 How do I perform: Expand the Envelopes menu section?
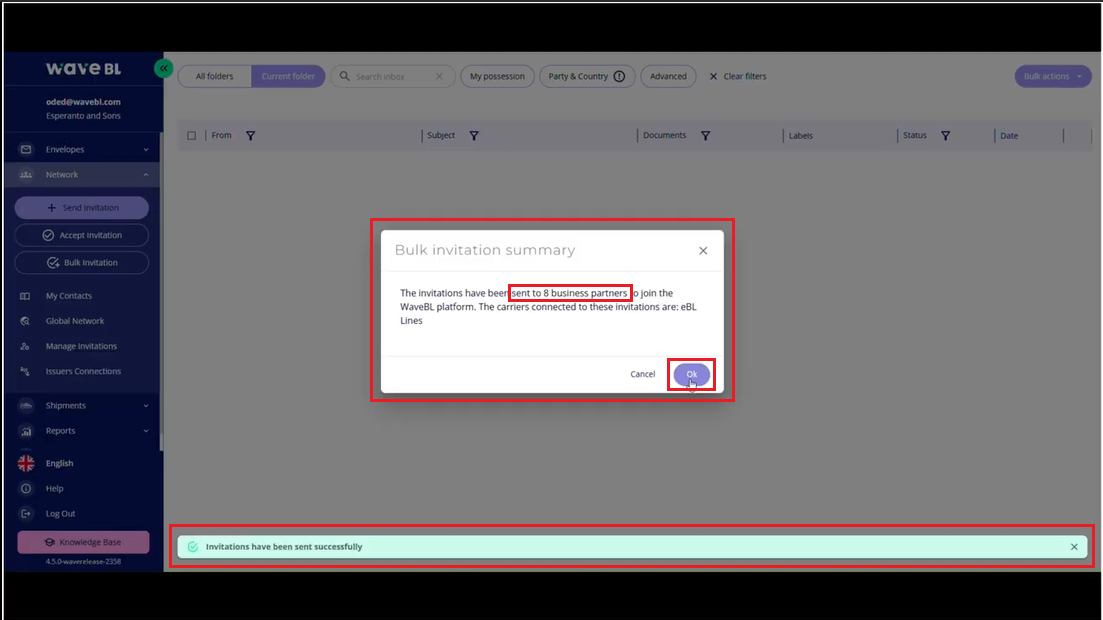[x=146, y=149]
